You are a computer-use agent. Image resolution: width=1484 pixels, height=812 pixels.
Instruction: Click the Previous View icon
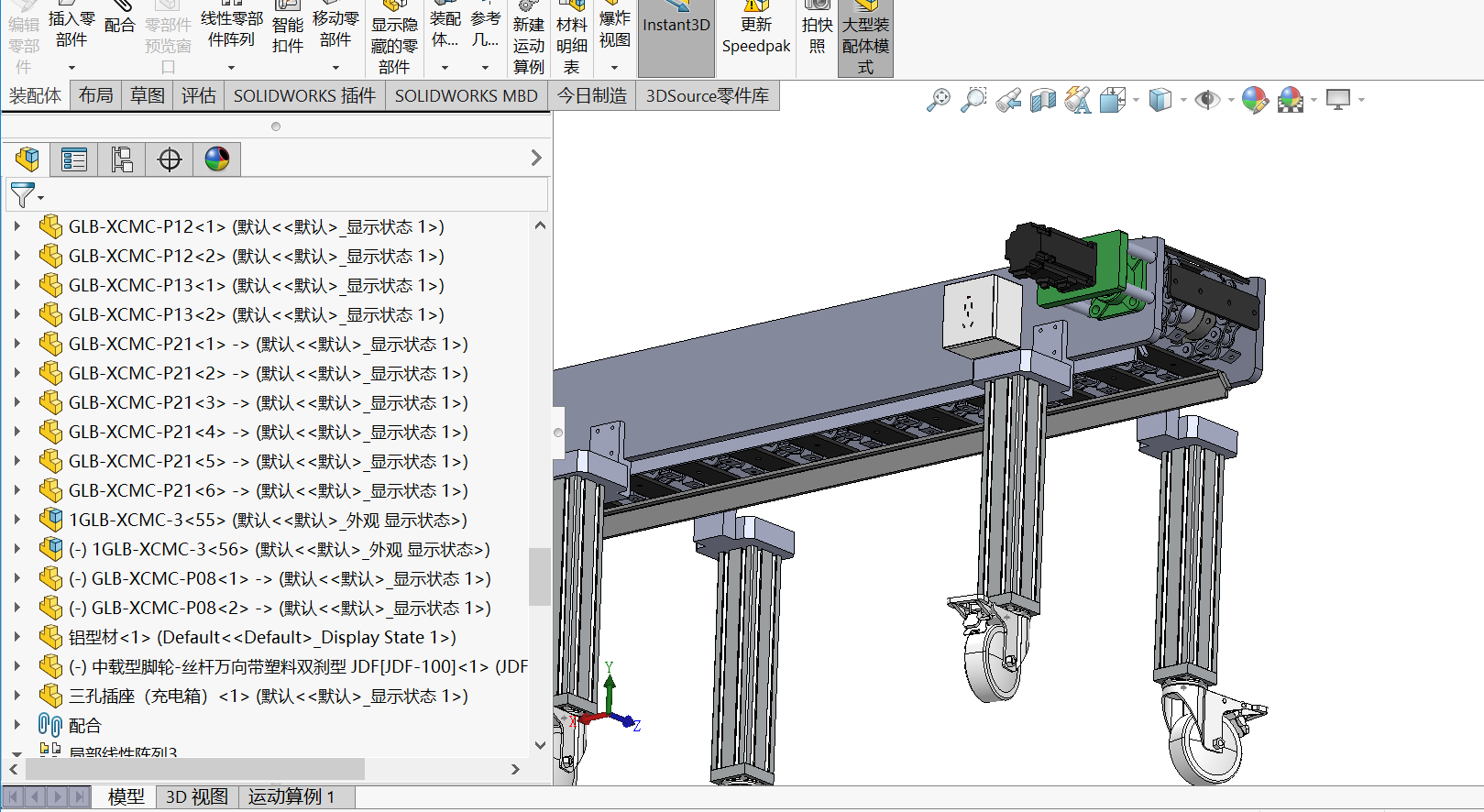coord(1008,100)
